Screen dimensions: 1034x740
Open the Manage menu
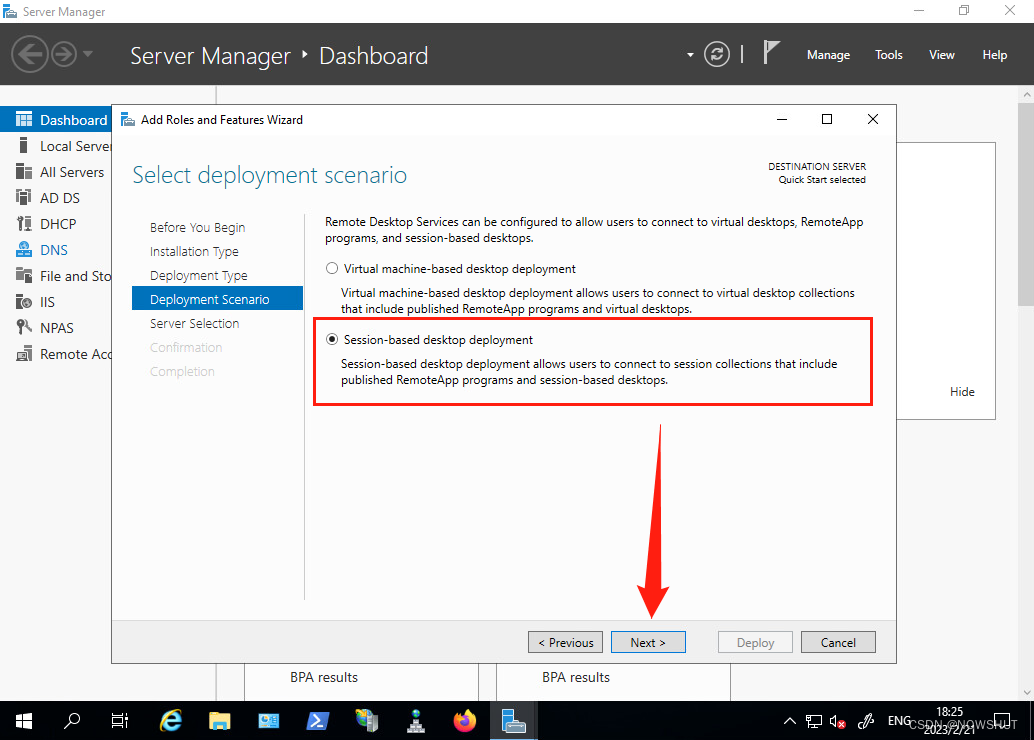pyautogui.click(x=828, y=55)
